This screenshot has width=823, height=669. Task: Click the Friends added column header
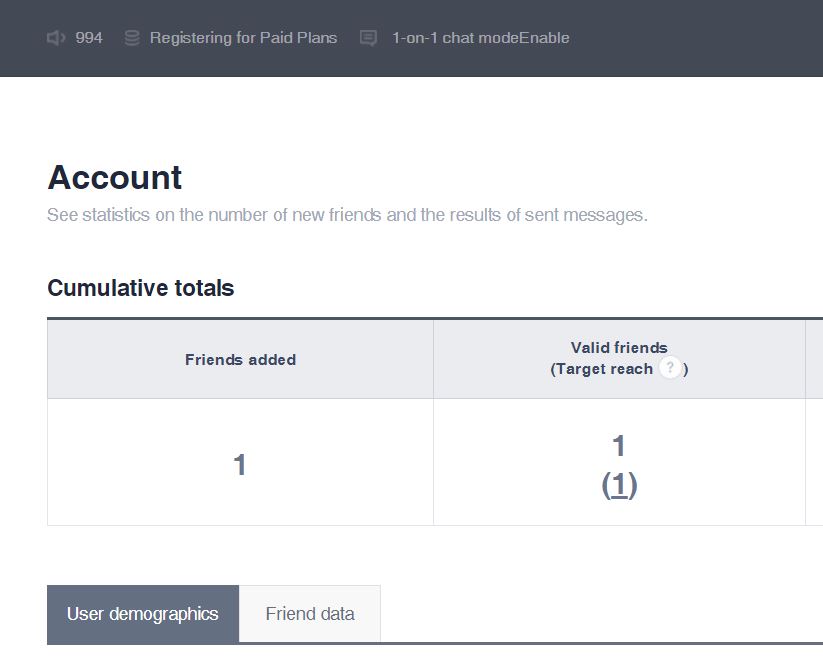240,360
